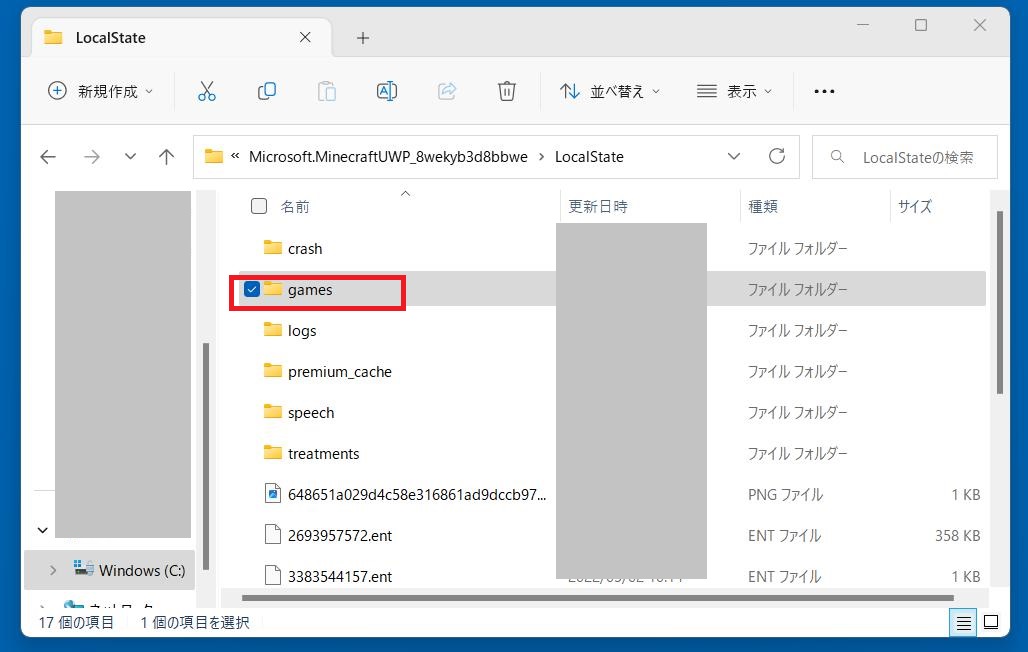Uncheck the games folder checkbox
The height and width of the screenshot is (652, 1028).
click(x=252, y=290)
